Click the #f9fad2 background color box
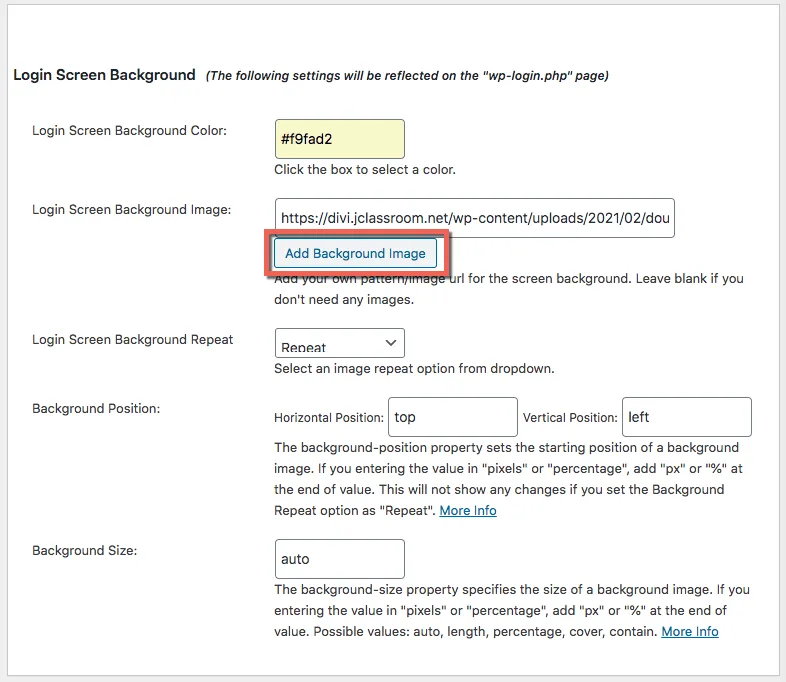The image size is (786, 682). pos(339,139)
